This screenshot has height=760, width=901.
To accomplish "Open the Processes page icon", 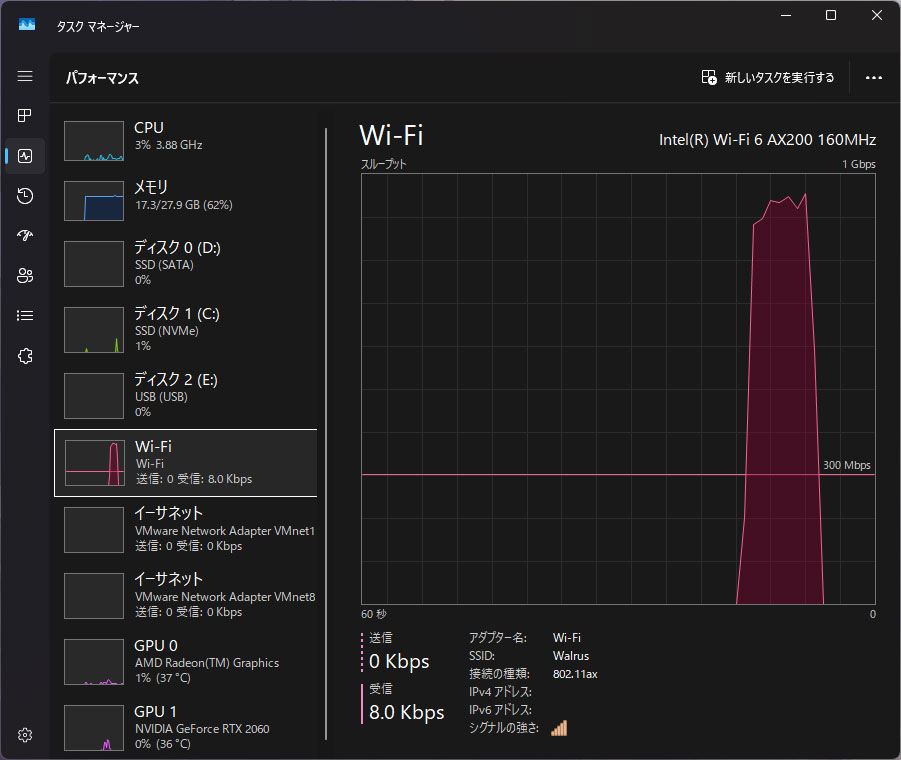I will click(x=25, y=116).
